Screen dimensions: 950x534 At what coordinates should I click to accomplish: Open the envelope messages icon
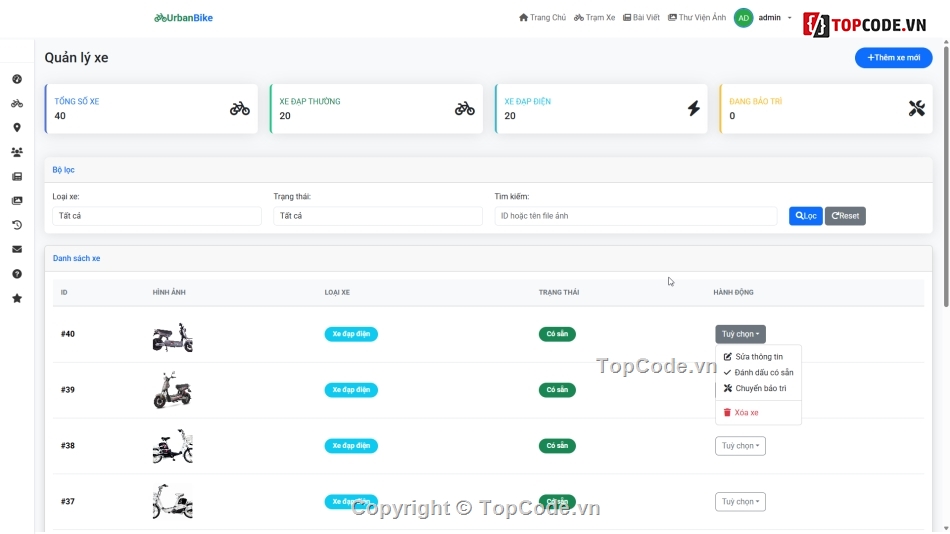pyautogui.click(x=17, y=249)
